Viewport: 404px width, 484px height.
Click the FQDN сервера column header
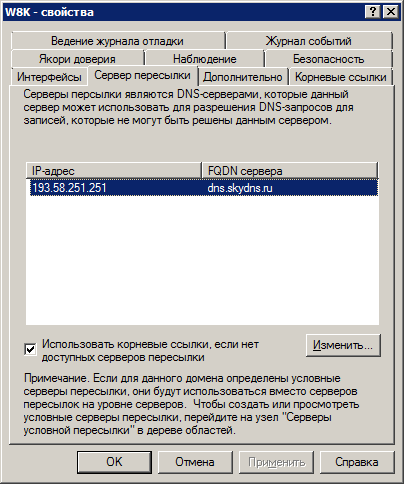pyautogui.click(x=289, y=171)
